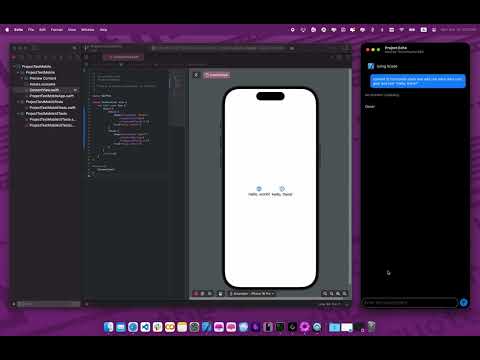Select ProjectTestMobileTests.swift file
The height and width of the screenshot is (360, 480).
point(52,108)
